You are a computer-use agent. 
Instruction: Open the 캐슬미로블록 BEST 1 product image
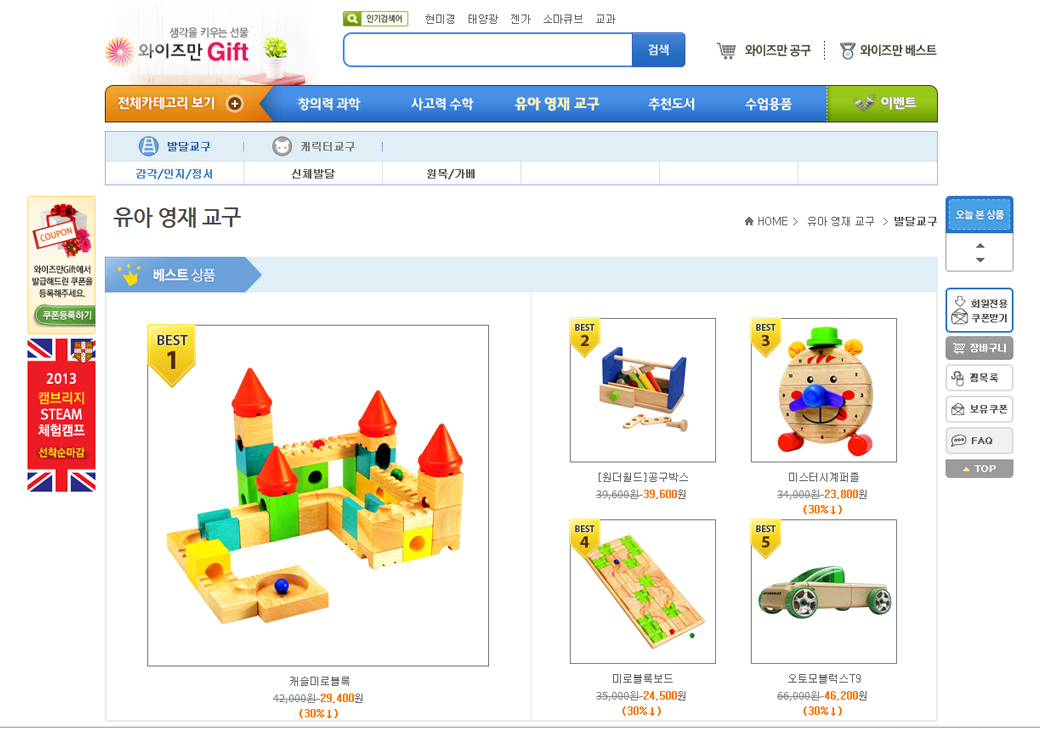(318, 496)
